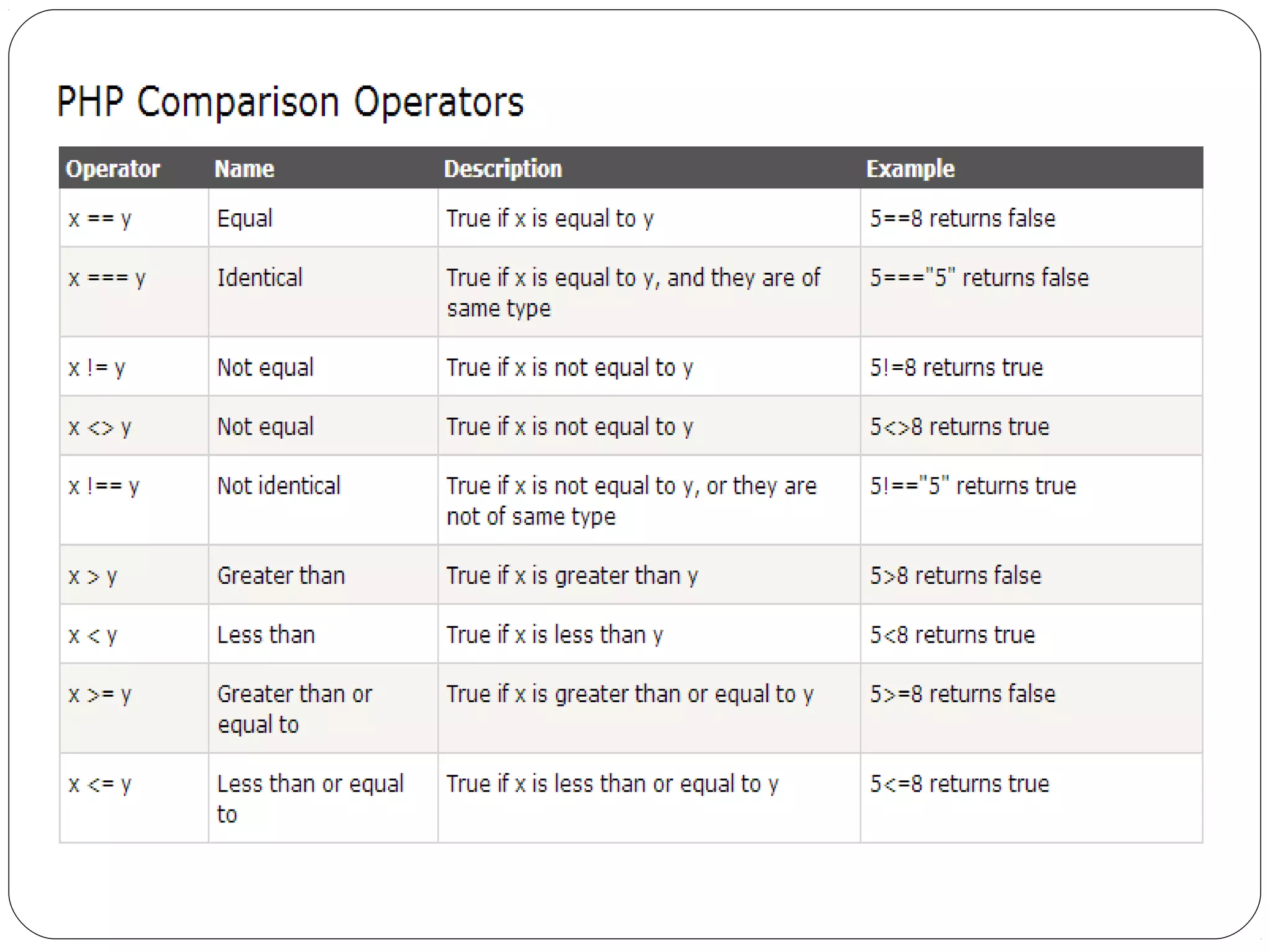Image resolution: width=1270 pixels, height=952 pixels.
Task: Select the "x >= y" operator cell
Action: coord(100,694)
